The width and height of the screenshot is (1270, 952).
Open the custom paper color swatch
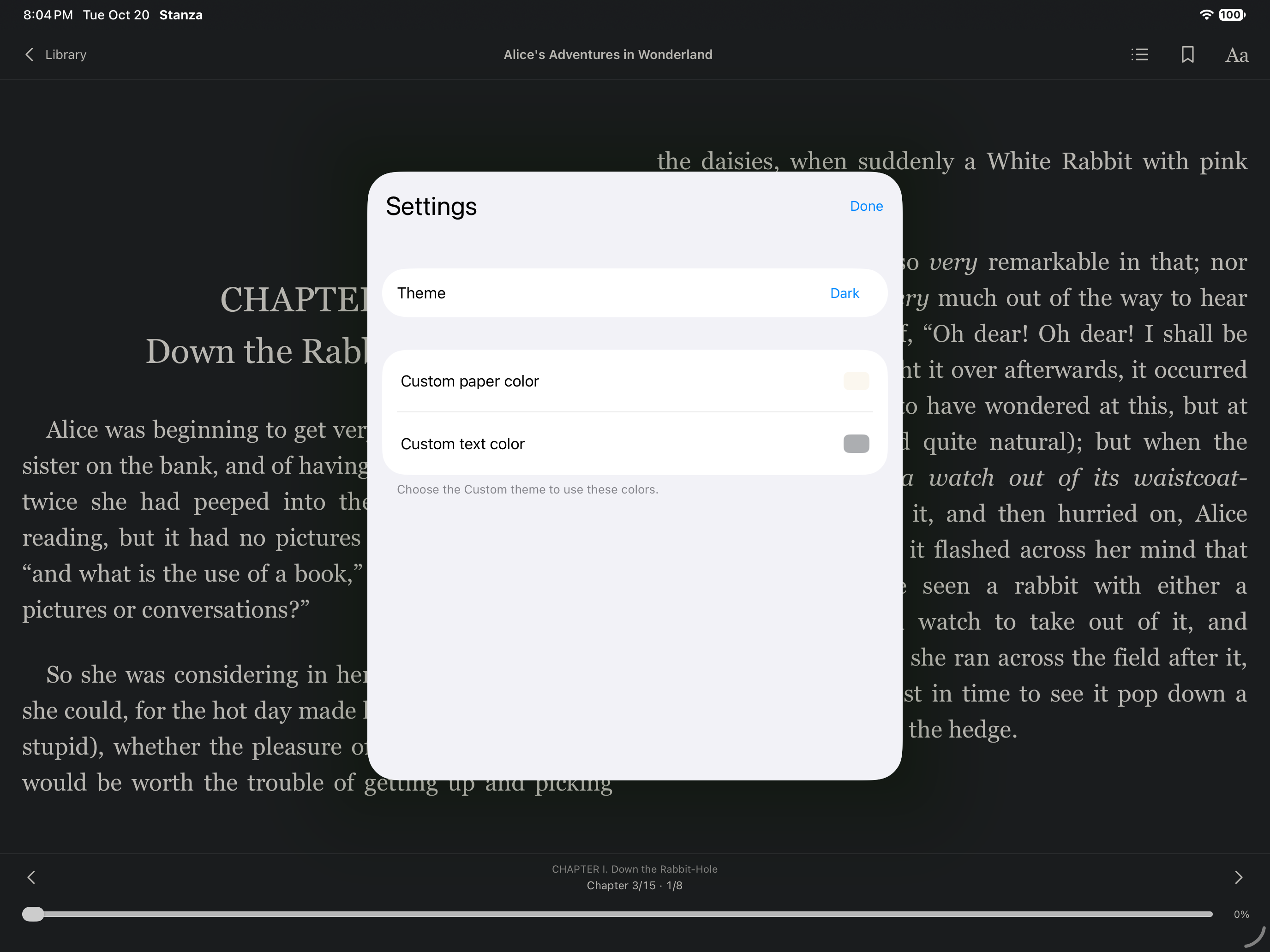click(x=856, y=381)
